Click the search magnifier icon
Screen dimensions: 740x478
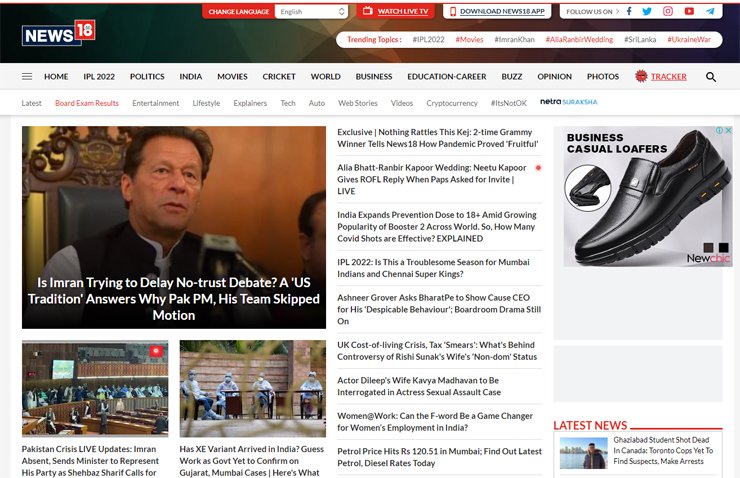click(x=711, y=76)
